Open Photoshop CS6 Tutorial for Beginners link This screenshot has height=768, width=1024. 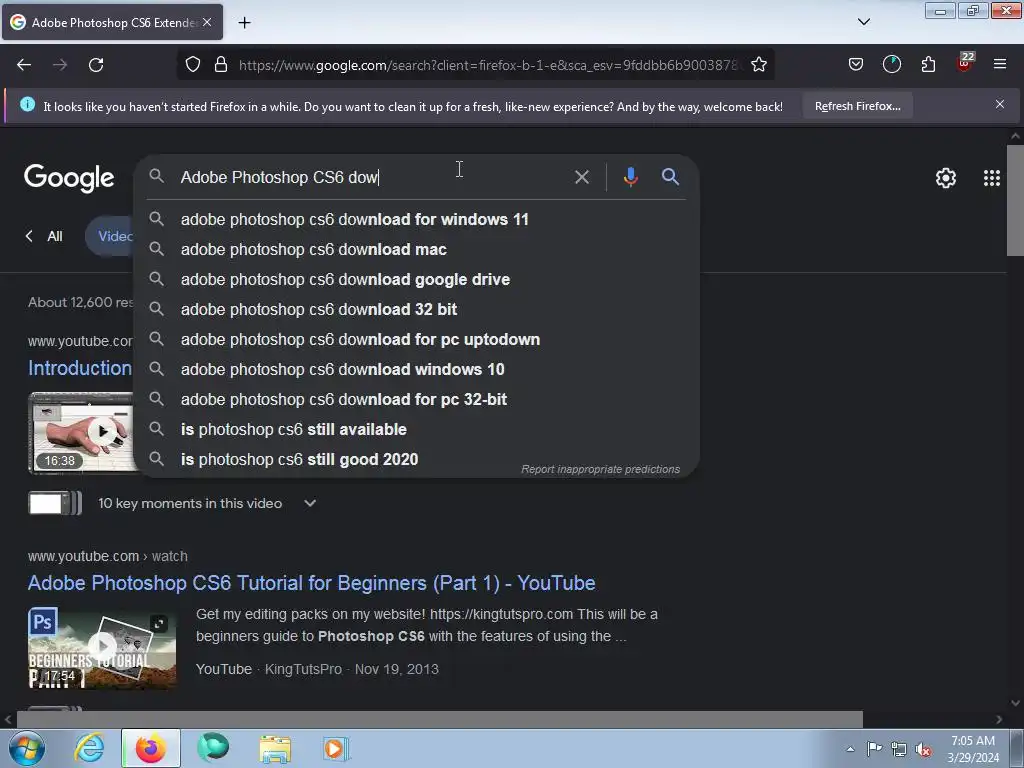312,583
